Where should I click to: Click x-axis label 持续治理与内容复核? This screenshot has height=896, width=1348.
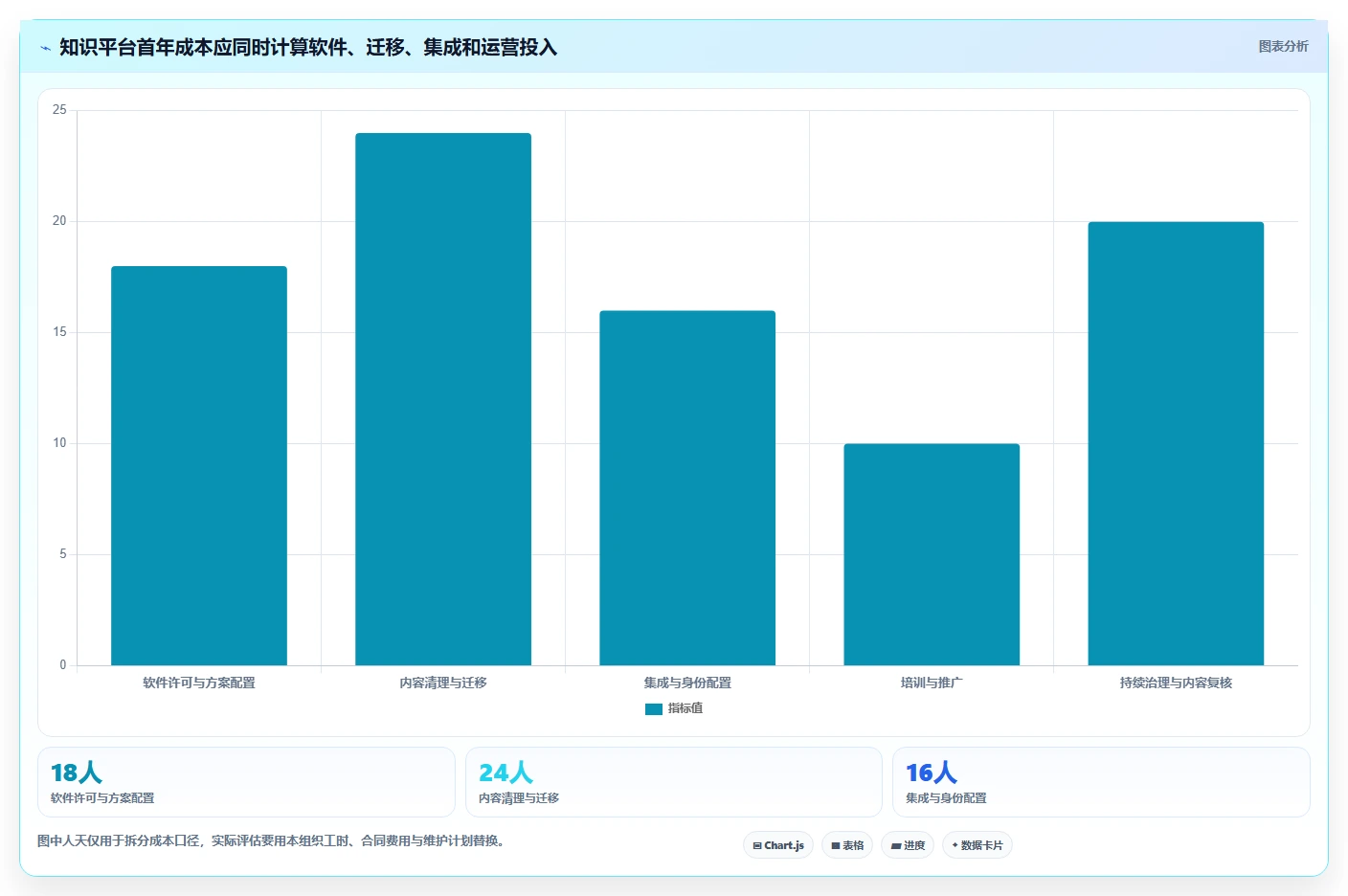click(x=1176, y=683)
